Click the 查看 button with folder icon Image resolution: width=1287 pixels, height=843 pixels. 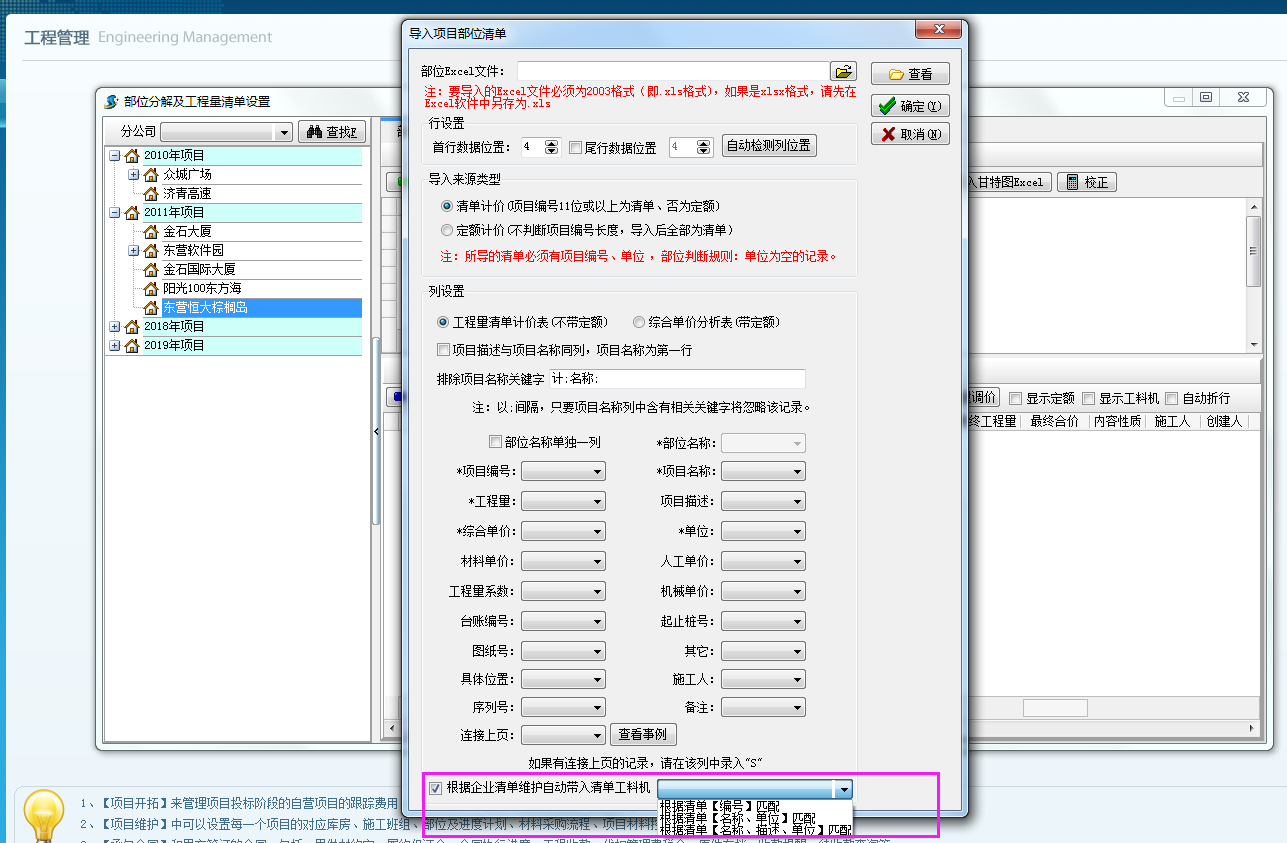pyautogui.click(x=909, y=74)
